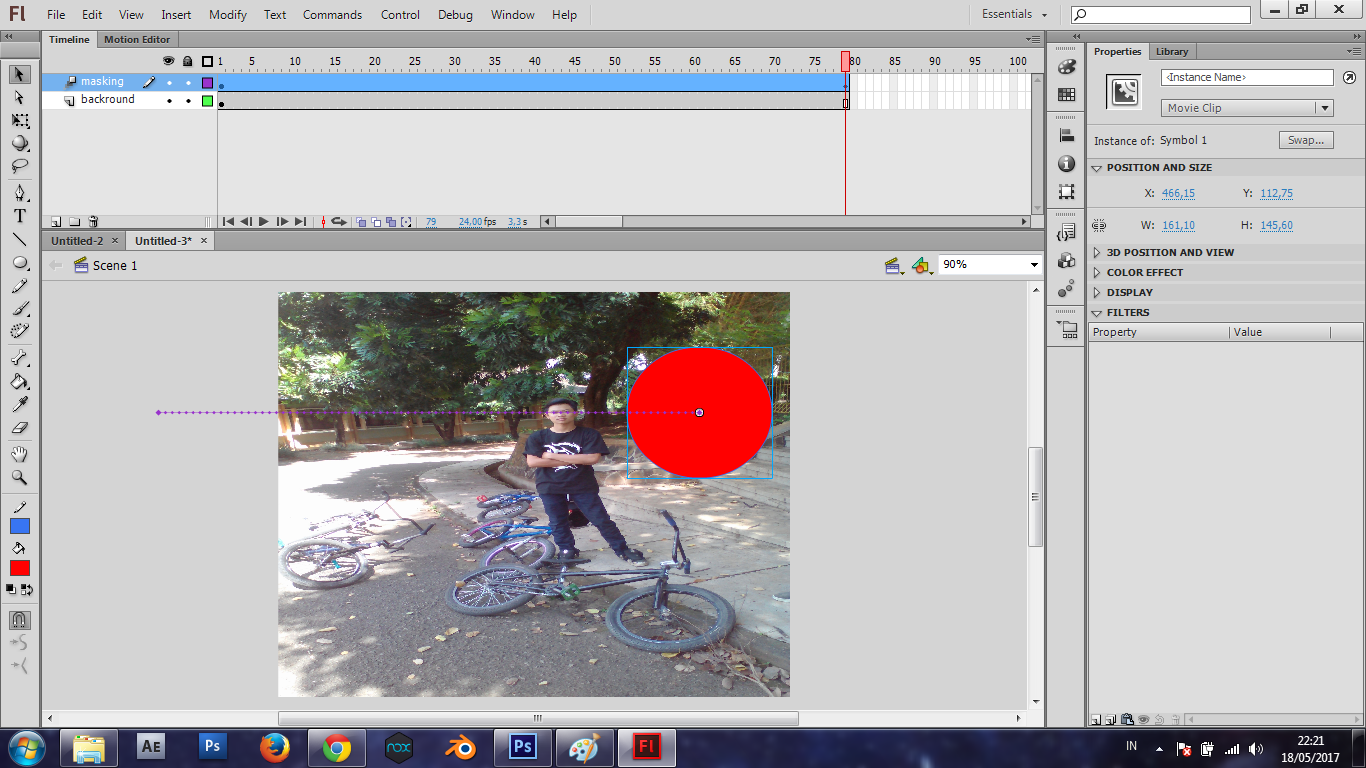
Task: Select the Pen tool
Action: (20, 193)
